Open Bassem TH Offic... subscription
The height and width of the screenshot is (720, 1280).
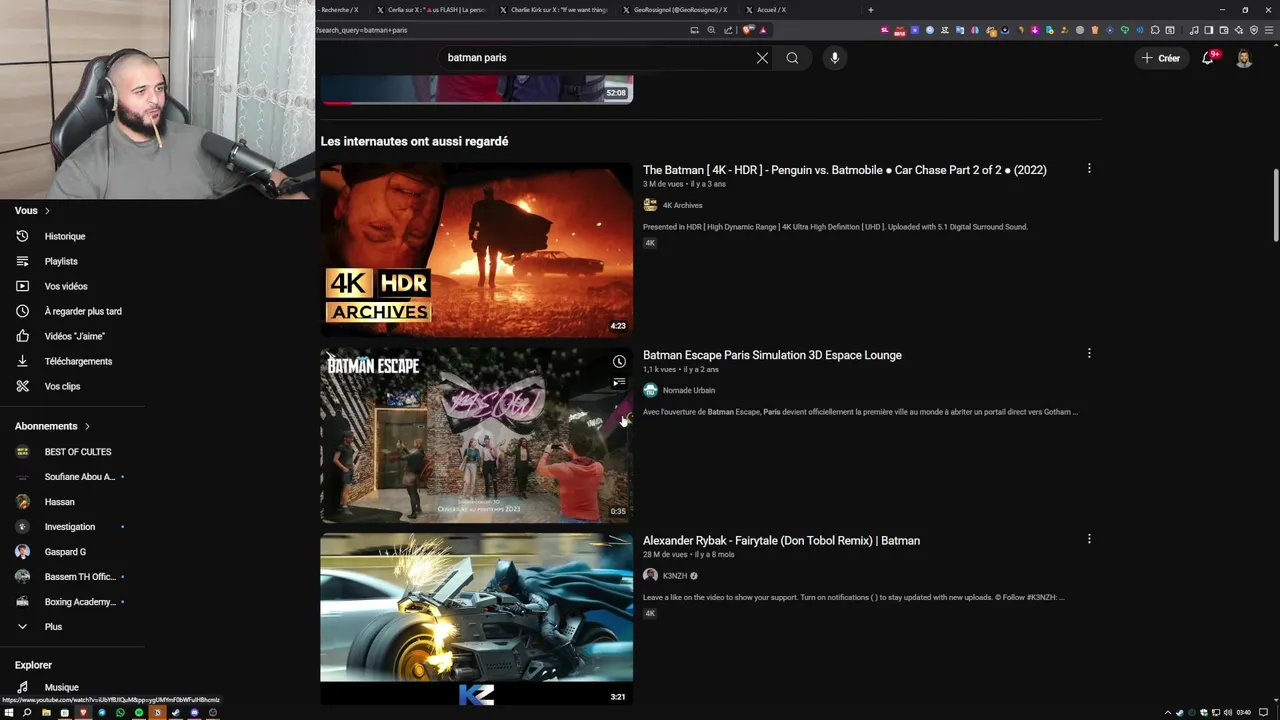pyautogui.click(x=79, y=577)
